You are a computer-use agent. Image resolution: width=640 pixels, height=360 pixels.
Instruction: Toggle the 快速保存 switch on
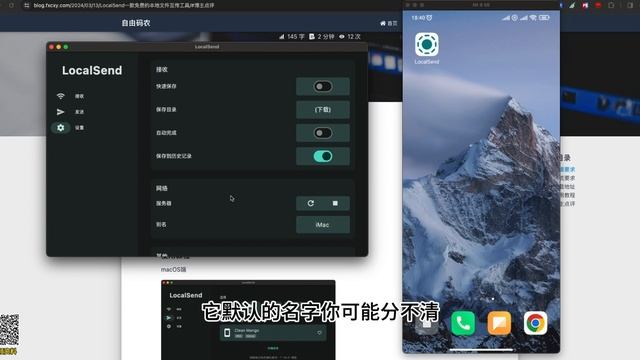323,87
